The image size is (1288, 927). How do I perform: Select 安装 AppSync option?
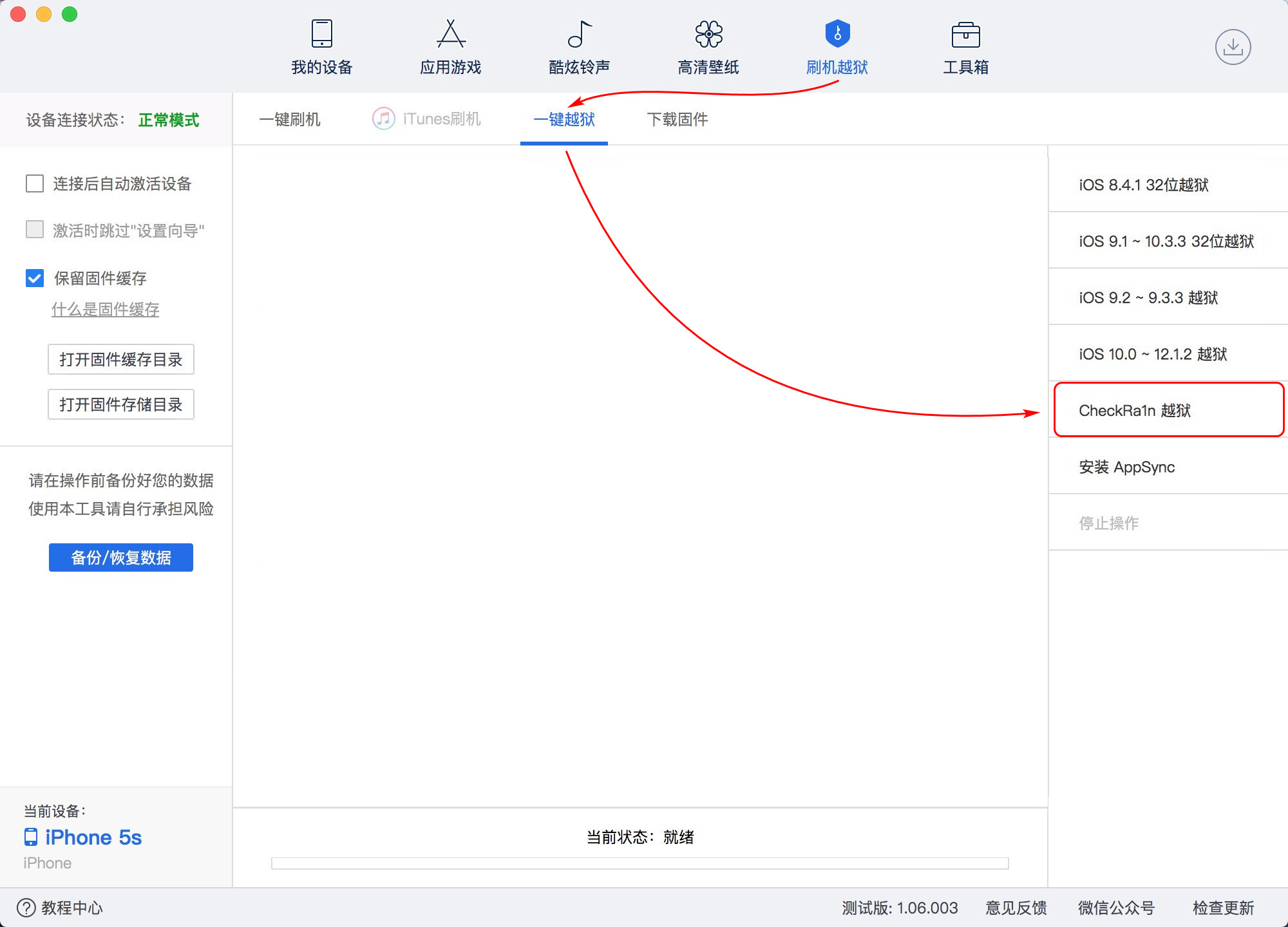point(1168,467)
